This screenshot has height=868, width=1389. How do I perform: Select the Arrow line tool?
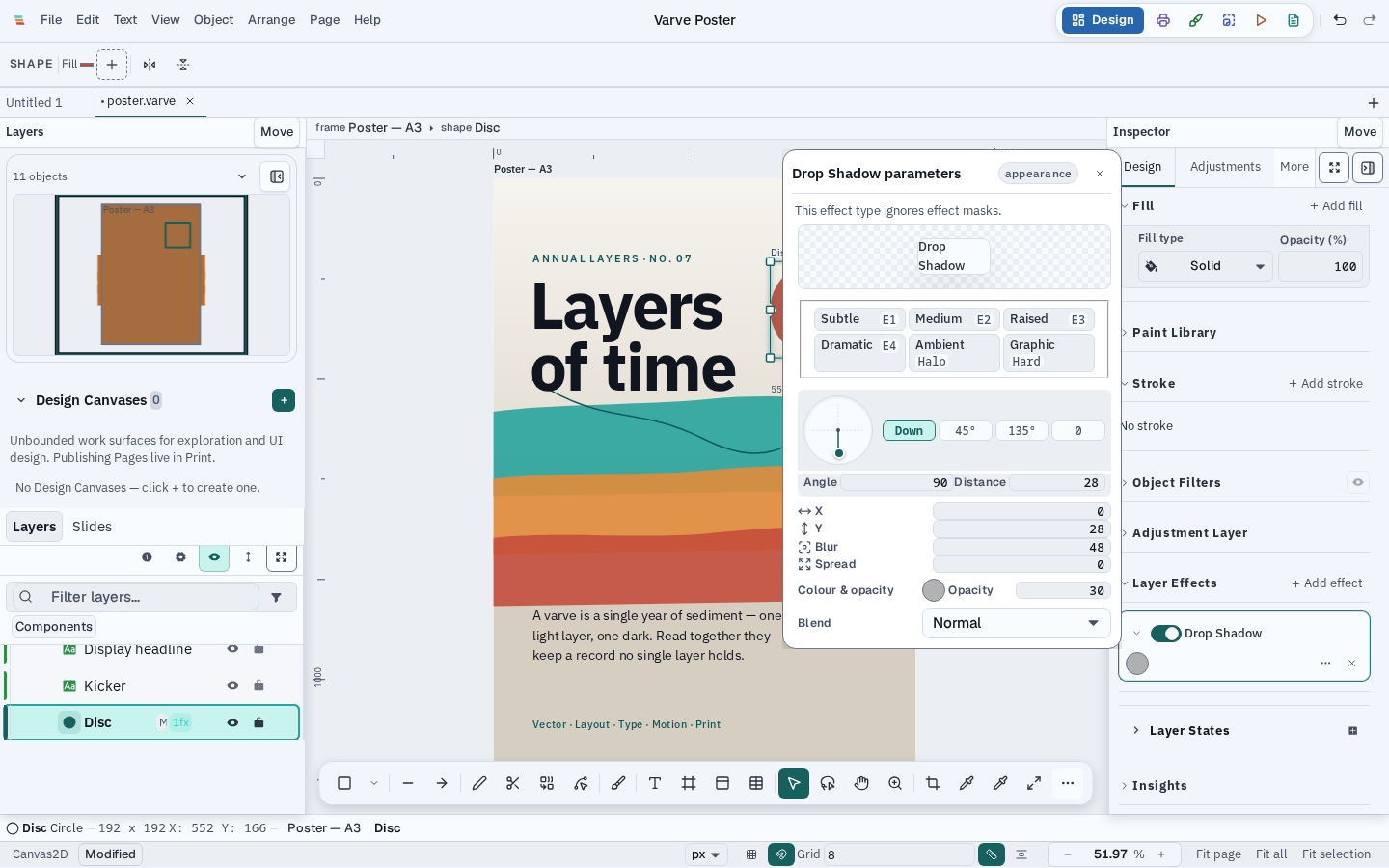click(442, 783)
